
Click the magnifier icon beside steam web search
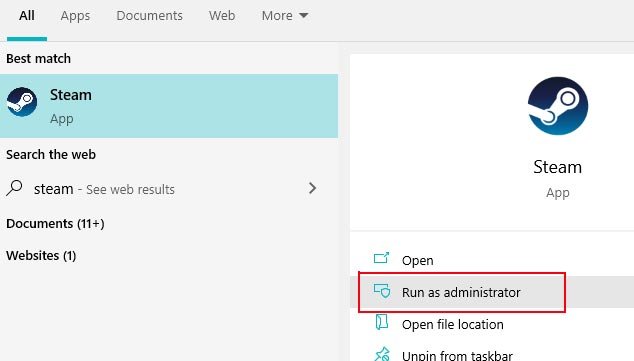click(15, 188)
